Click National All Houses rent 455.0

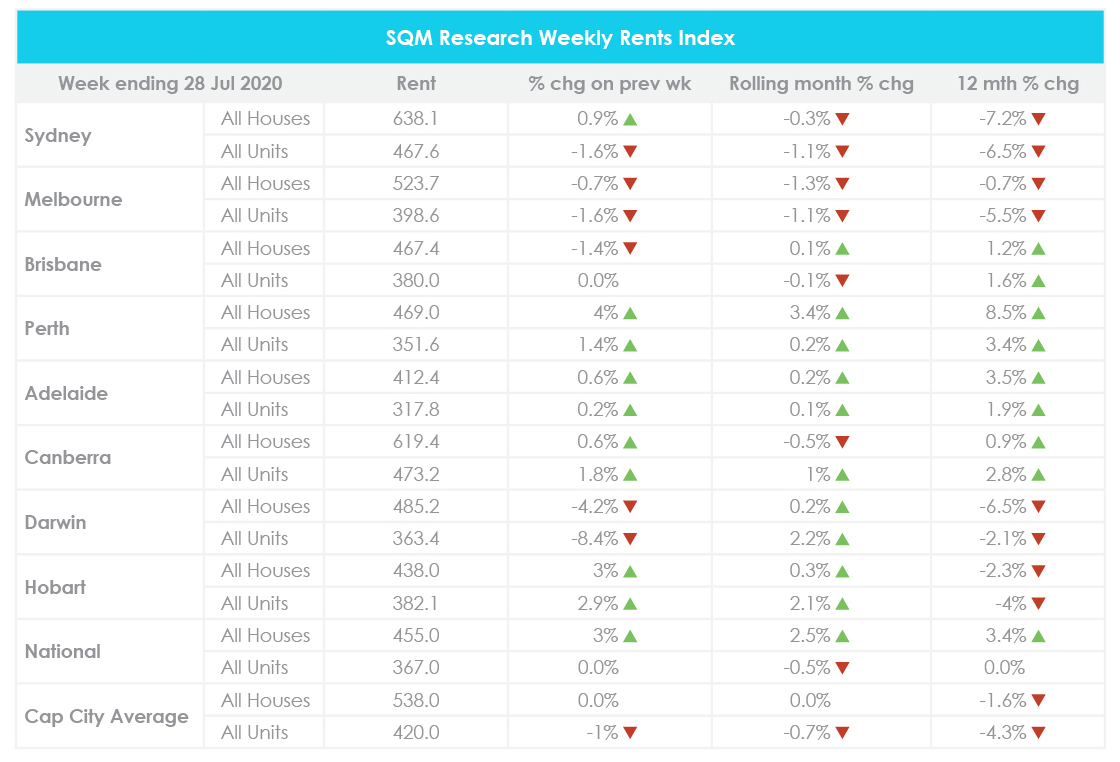[416, 636]
